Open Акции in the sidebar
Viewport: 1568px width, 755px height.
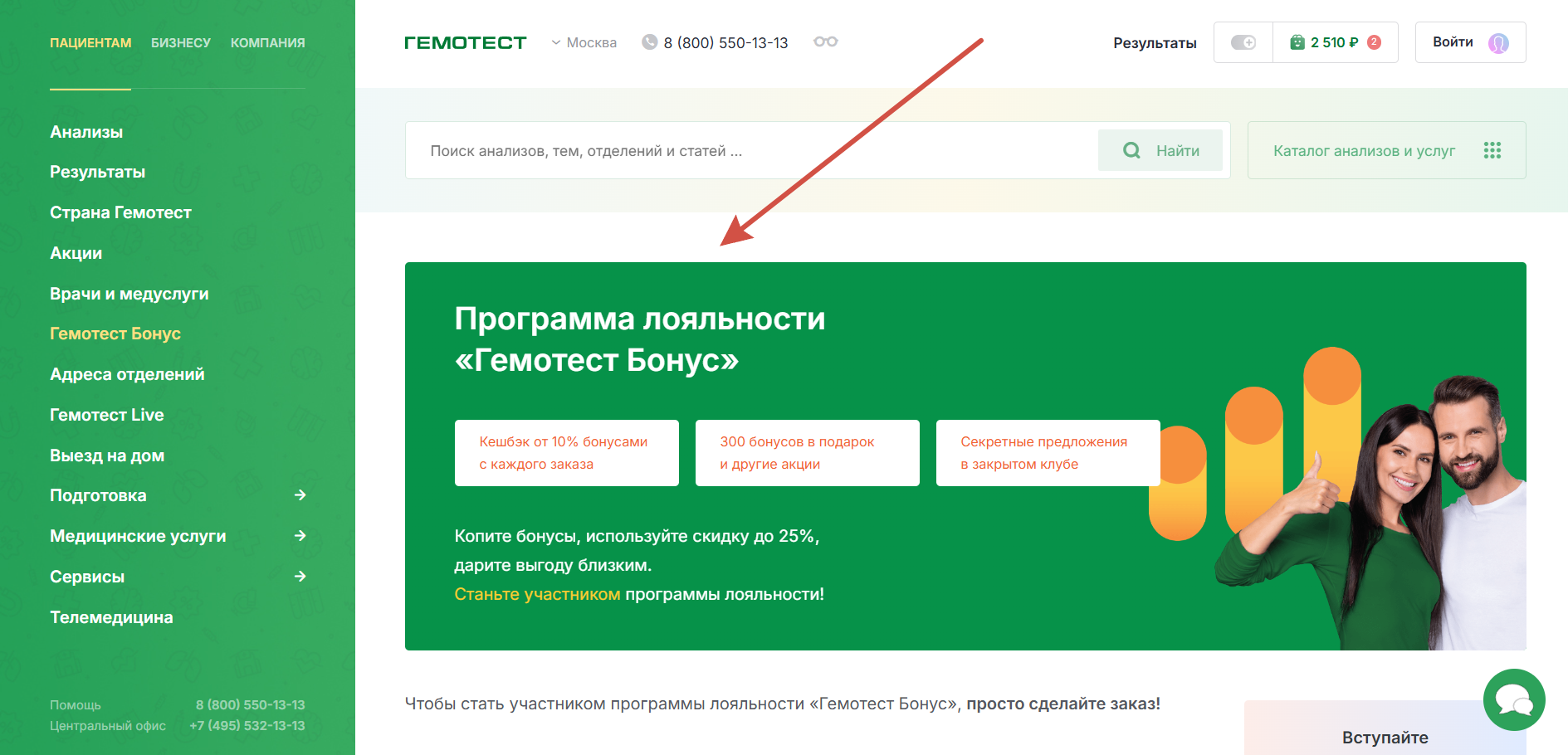(x=76, y=253)
